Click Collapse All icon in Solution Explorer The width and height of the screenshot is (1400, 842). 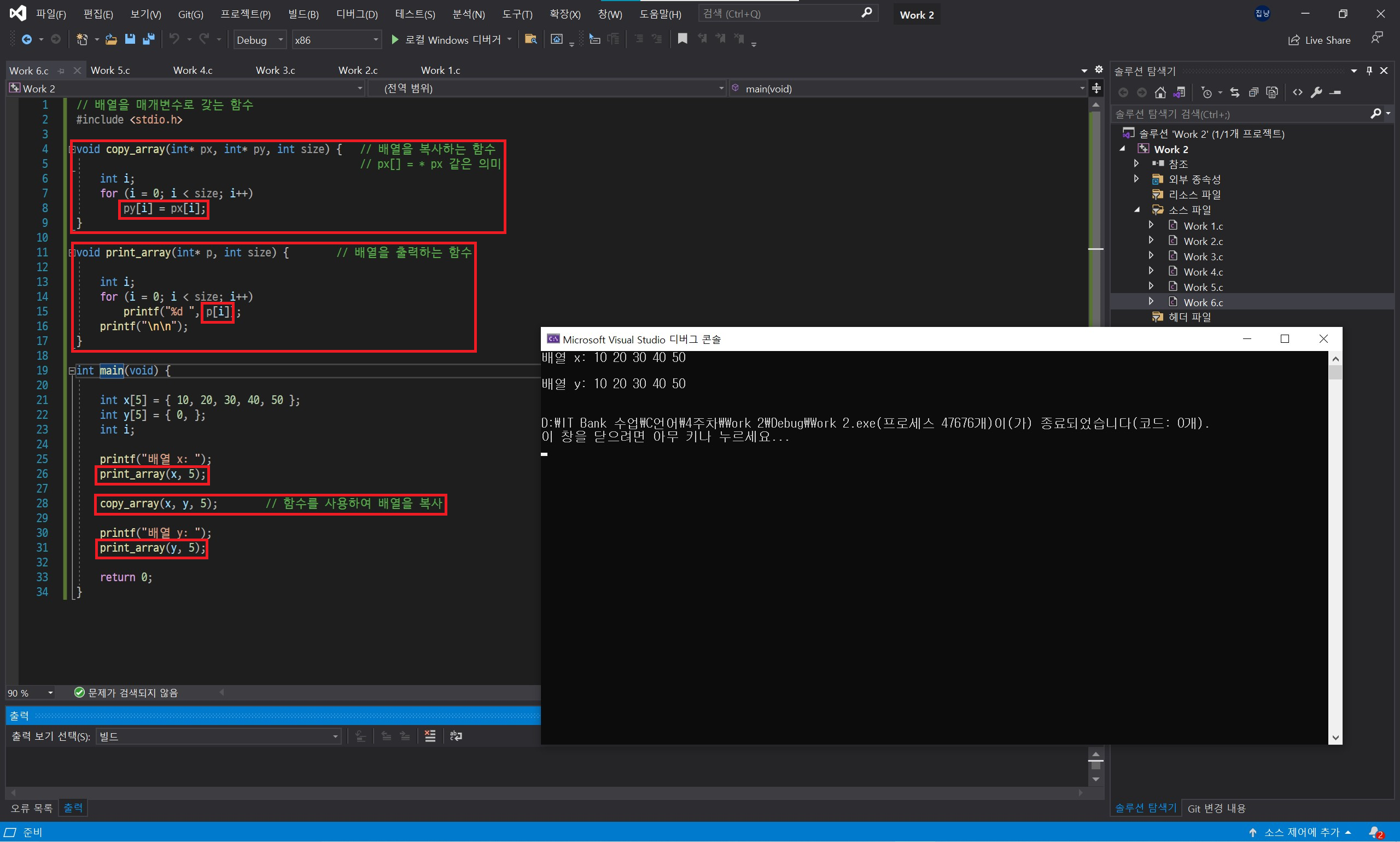point(1253,92)
